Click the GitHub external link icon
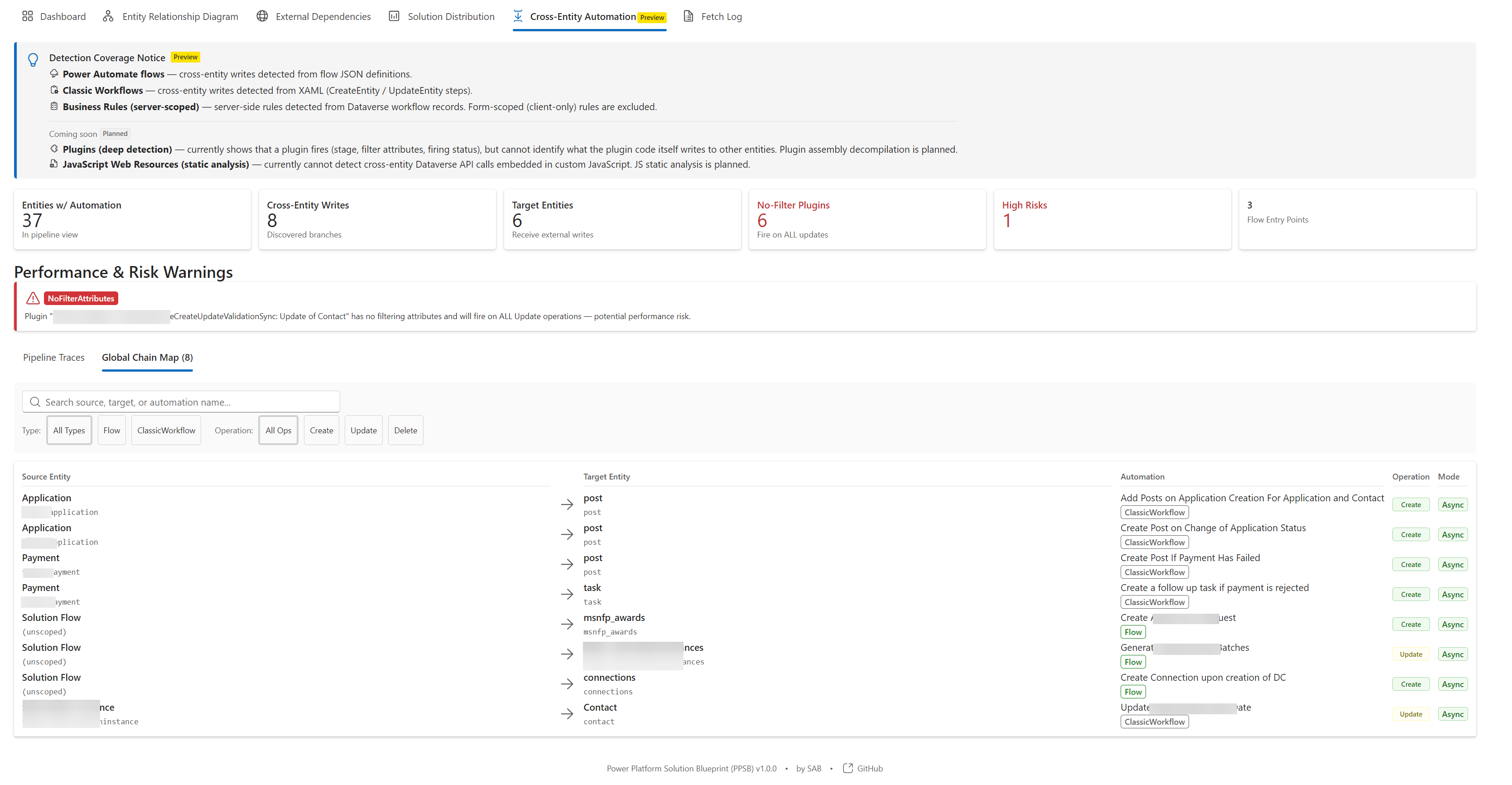This screenshot has height=785, width=1512. tap(847, 768)
